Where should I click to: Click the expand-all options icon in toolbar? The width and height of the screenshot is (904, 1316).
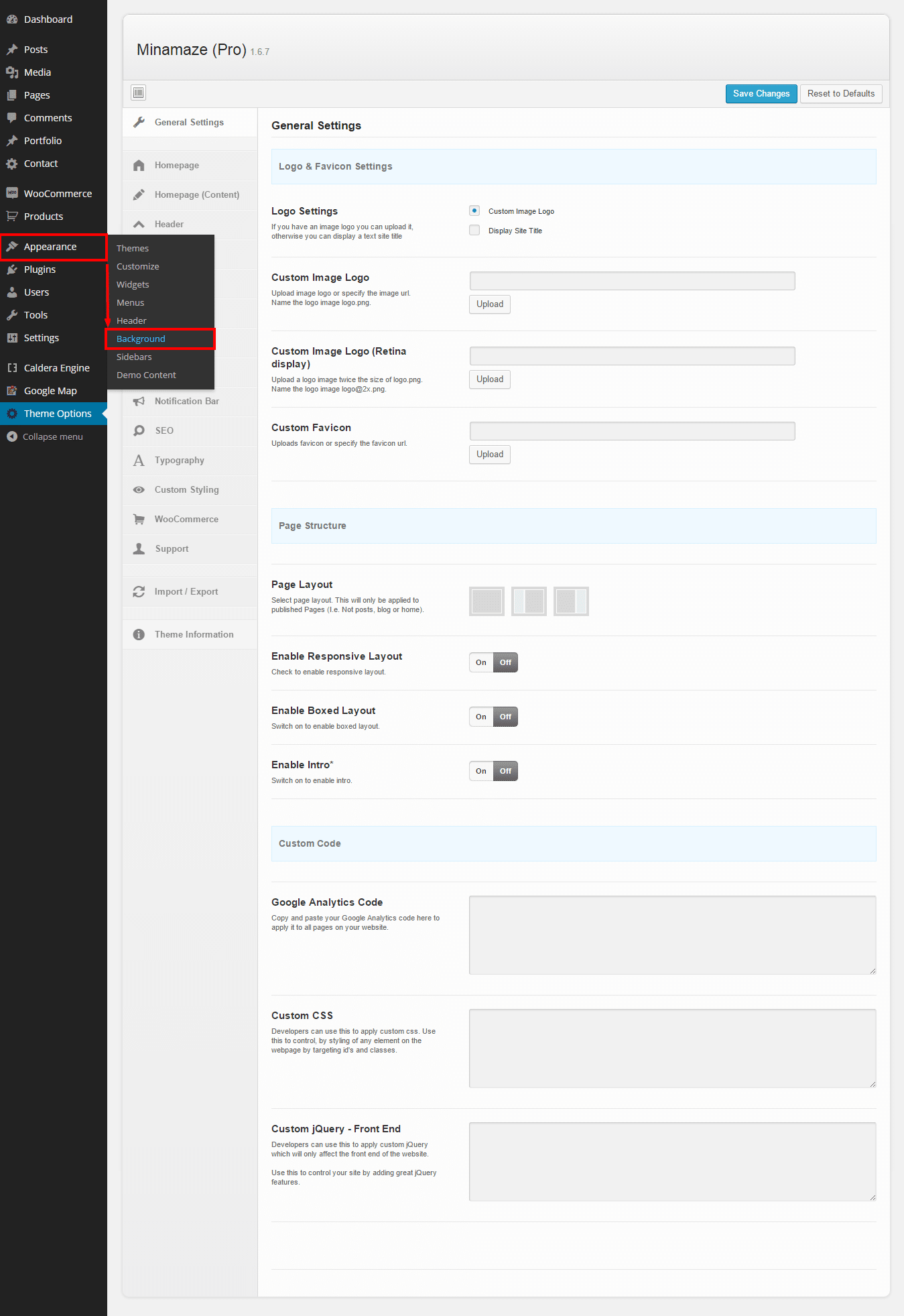tap(139, 93)
